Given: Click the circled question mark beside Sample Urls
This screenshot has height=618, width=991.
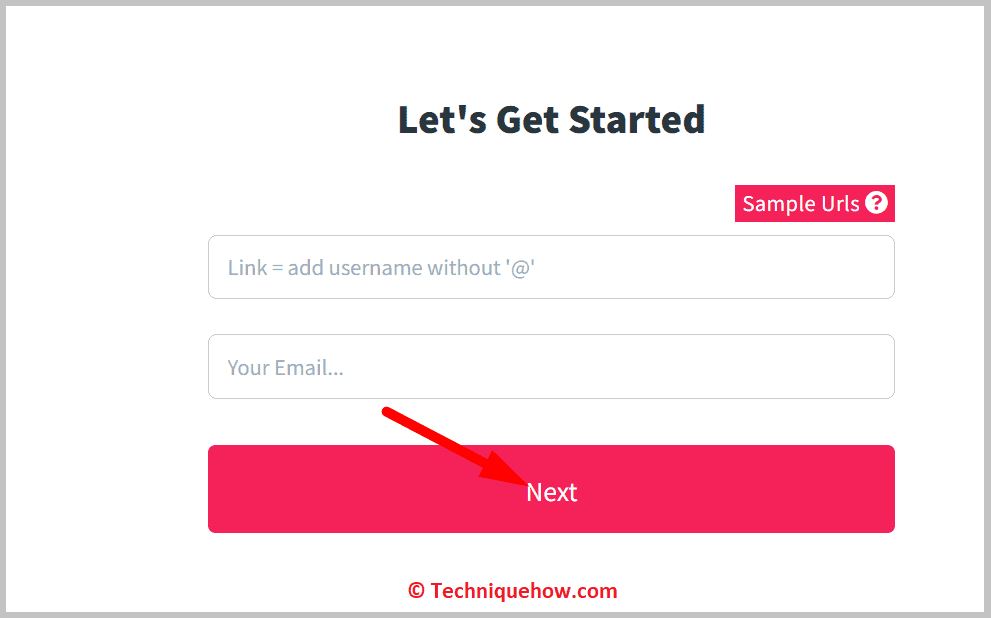Looking at the screenshot, I should 876,203.
